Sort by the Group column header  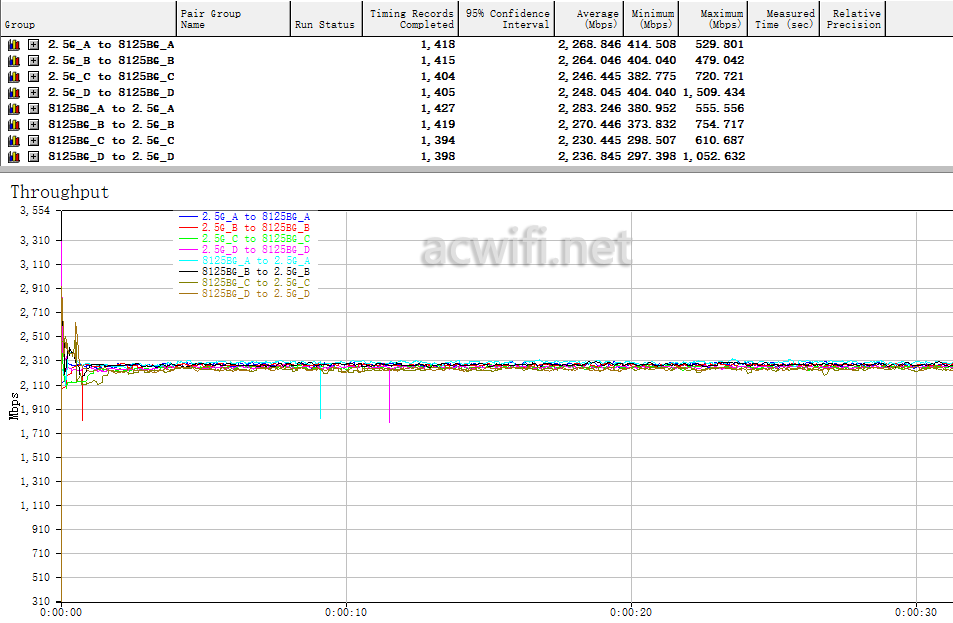(x=88, y=19)
